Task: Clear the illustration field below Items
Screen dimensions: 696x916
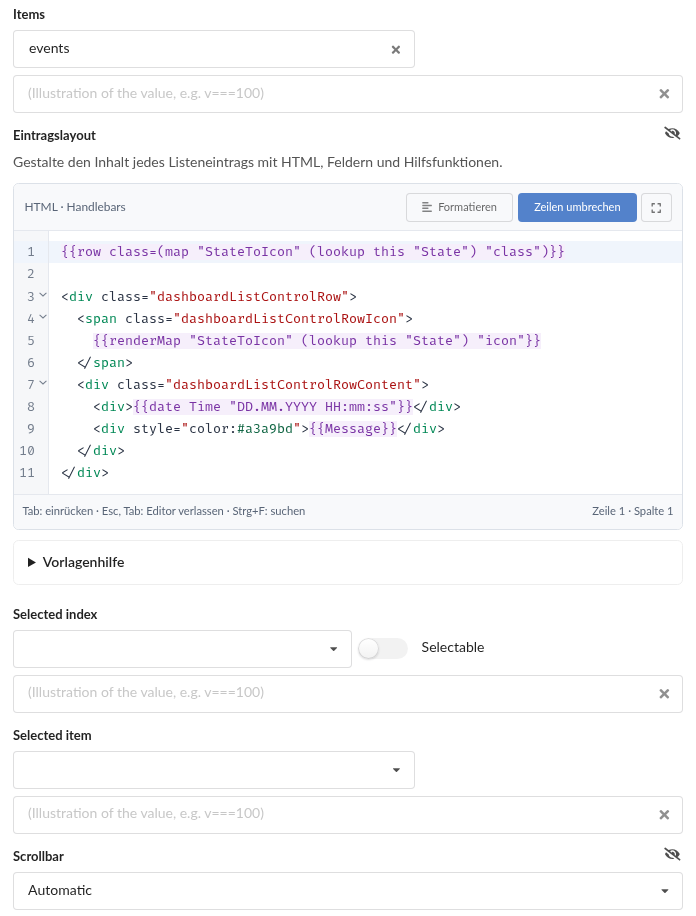Action: (x=664, y=94)
